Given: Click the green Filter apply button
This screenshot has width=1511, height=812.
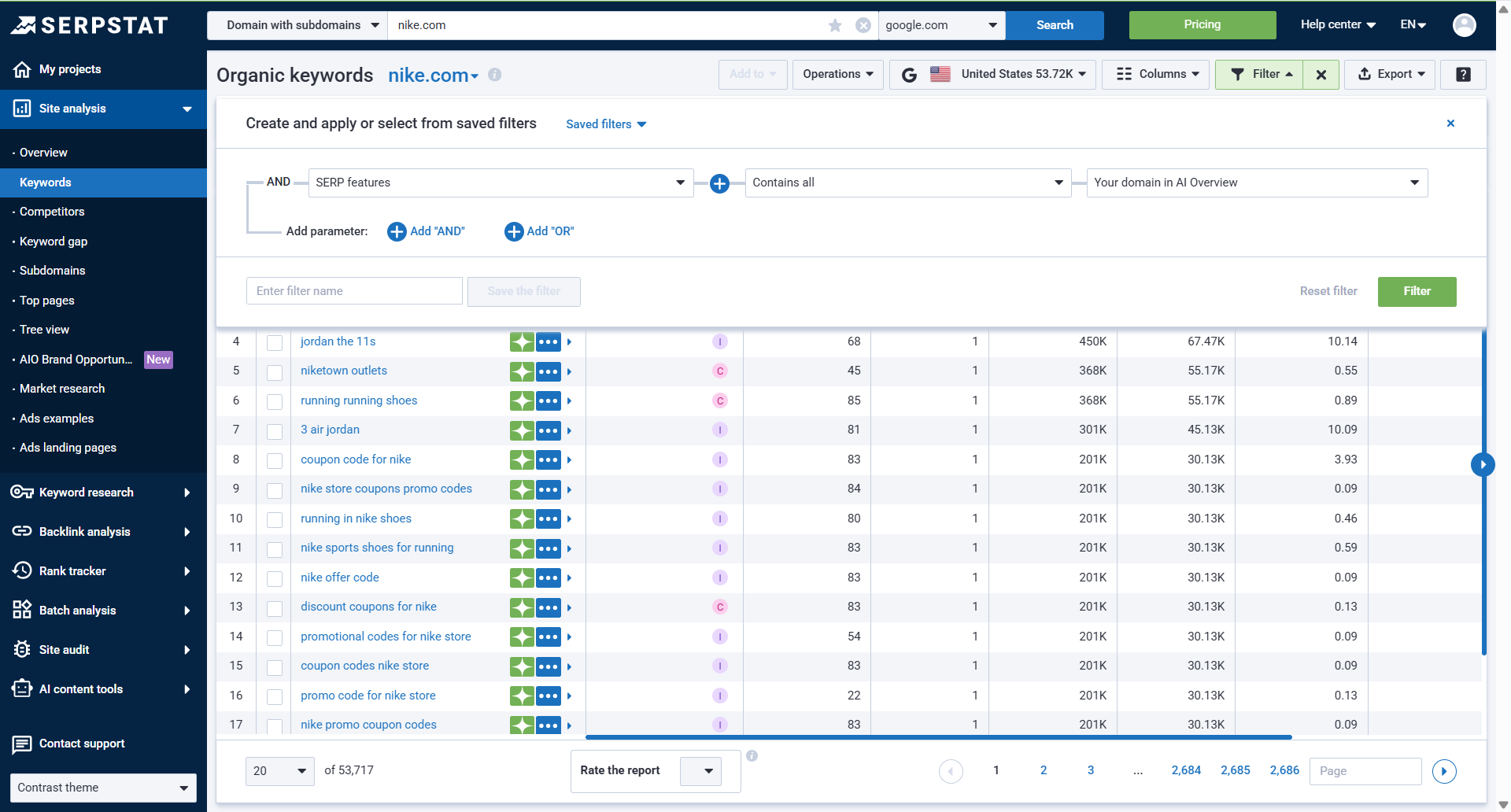Looking at the screenshot, I should [1417, 291].
